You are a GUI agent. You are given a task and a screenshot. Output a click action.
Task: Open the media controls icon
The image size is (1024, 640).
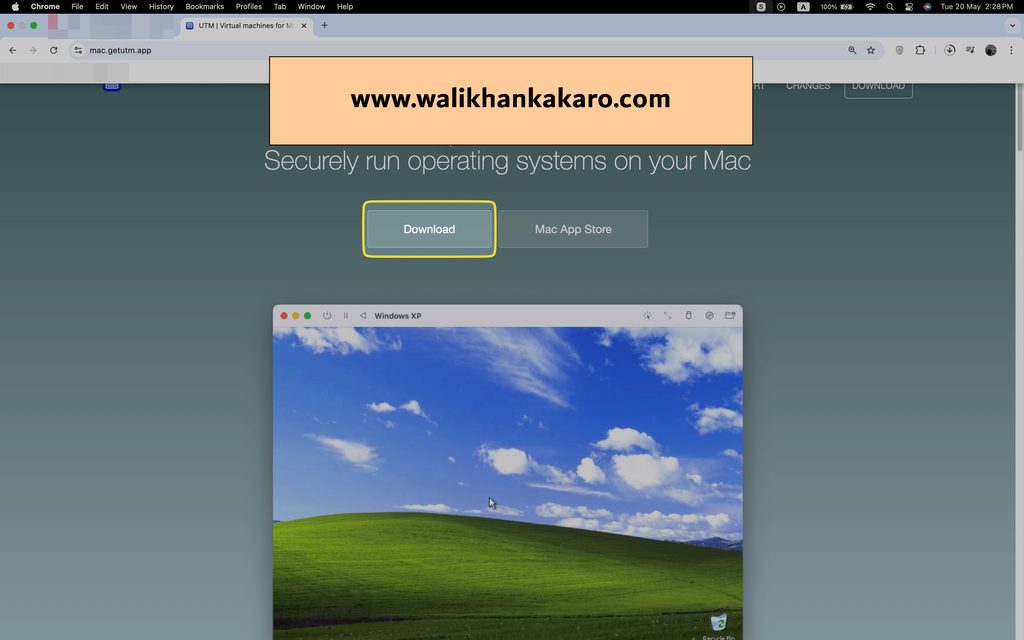[x=970, y=50]
